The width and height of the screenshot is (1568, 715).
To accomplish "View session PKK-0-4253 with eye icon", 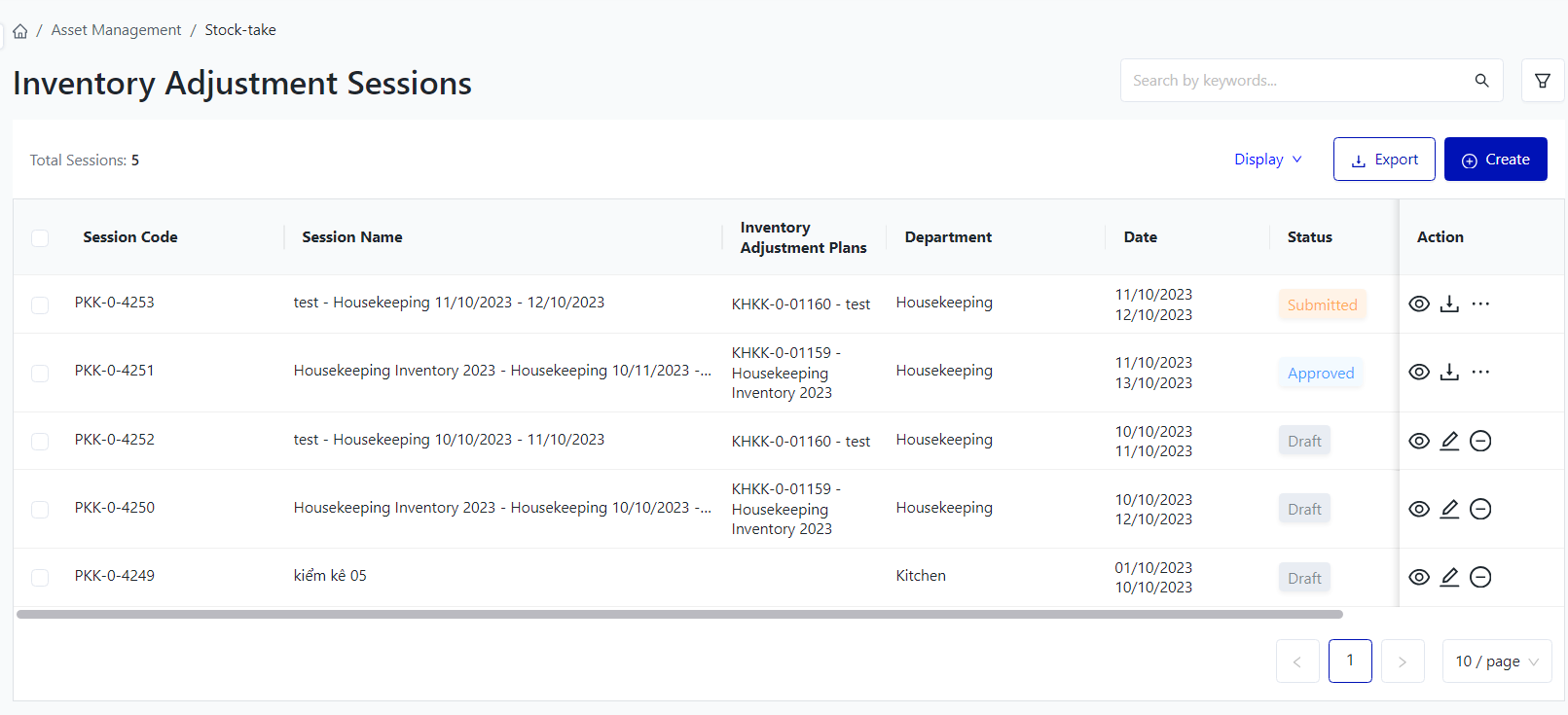I will (1419, 304).
